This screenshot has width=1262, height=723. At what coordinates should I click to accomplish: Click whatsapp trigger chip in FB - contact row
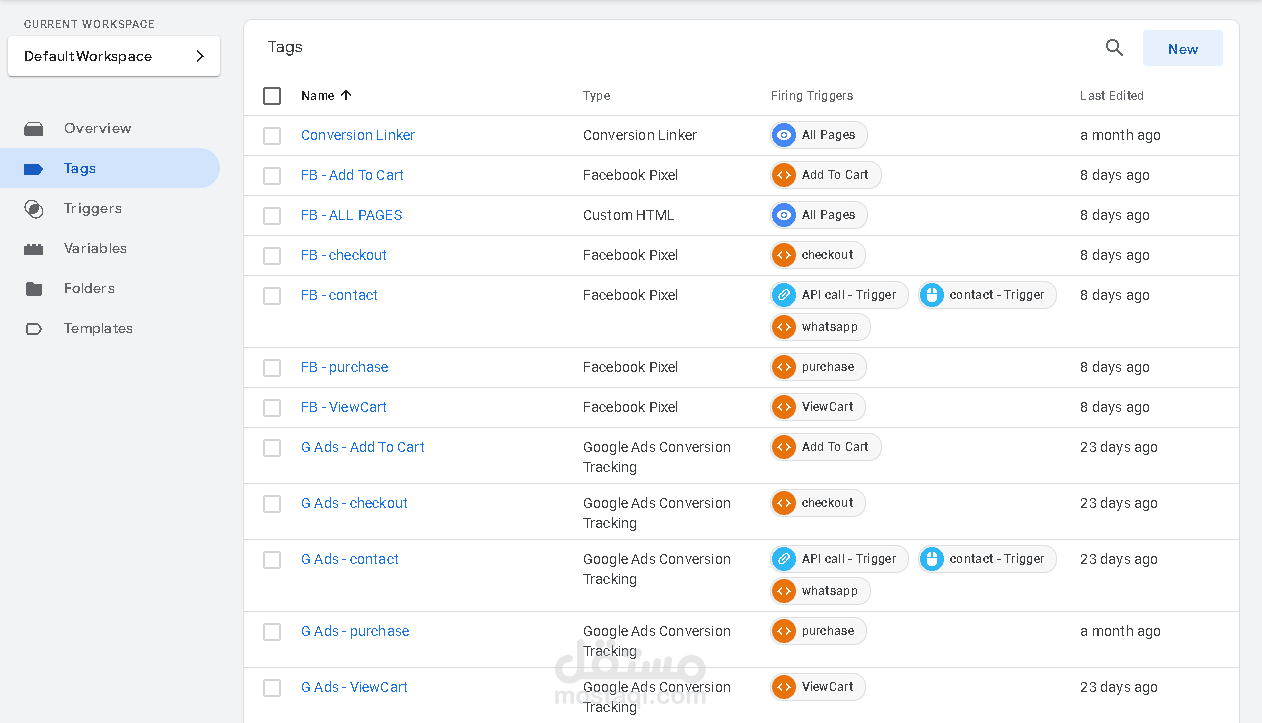[820, 327]
